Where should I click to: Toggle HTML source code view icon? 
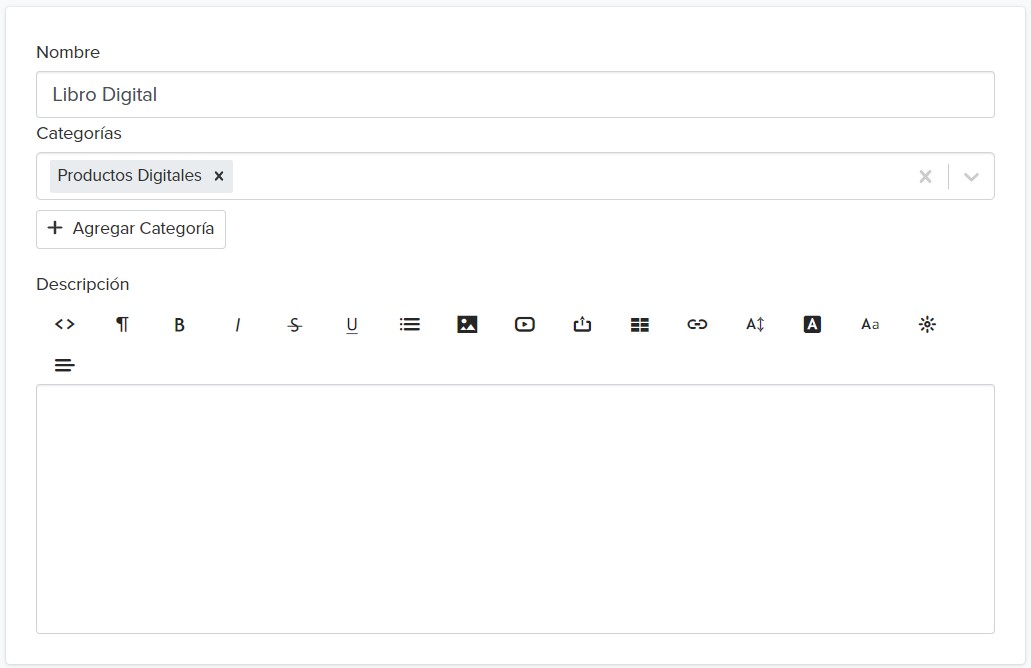coord(64,324)
